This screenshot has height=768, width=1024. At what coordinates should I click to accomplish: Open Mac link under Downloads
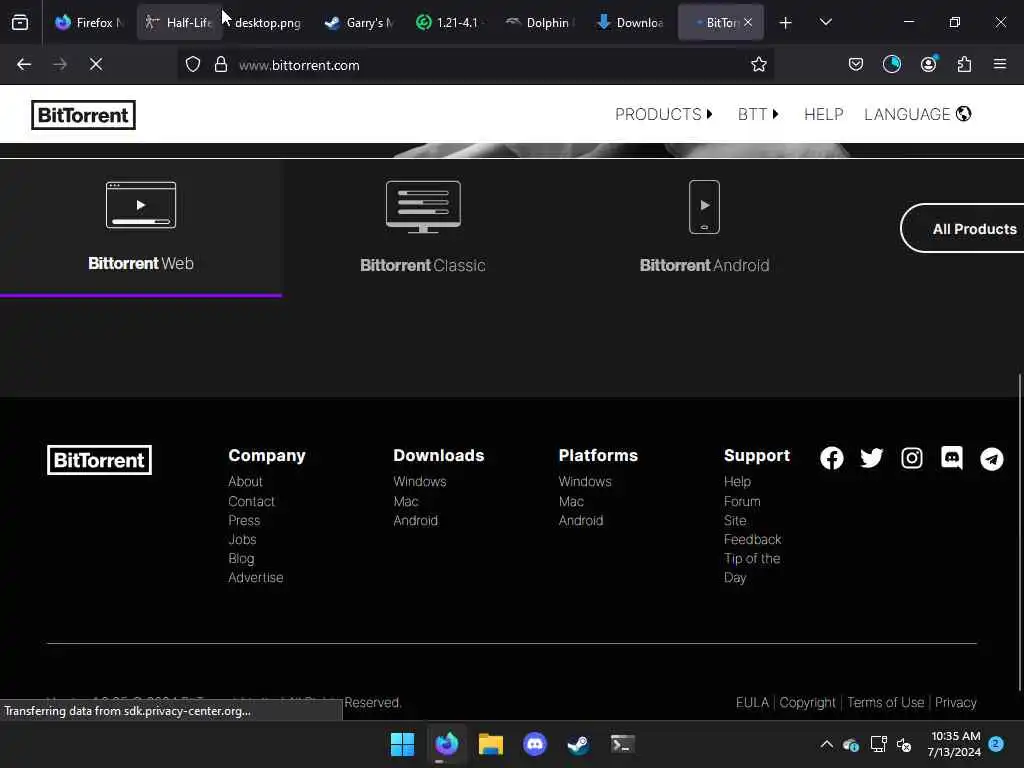pos(406,502)
